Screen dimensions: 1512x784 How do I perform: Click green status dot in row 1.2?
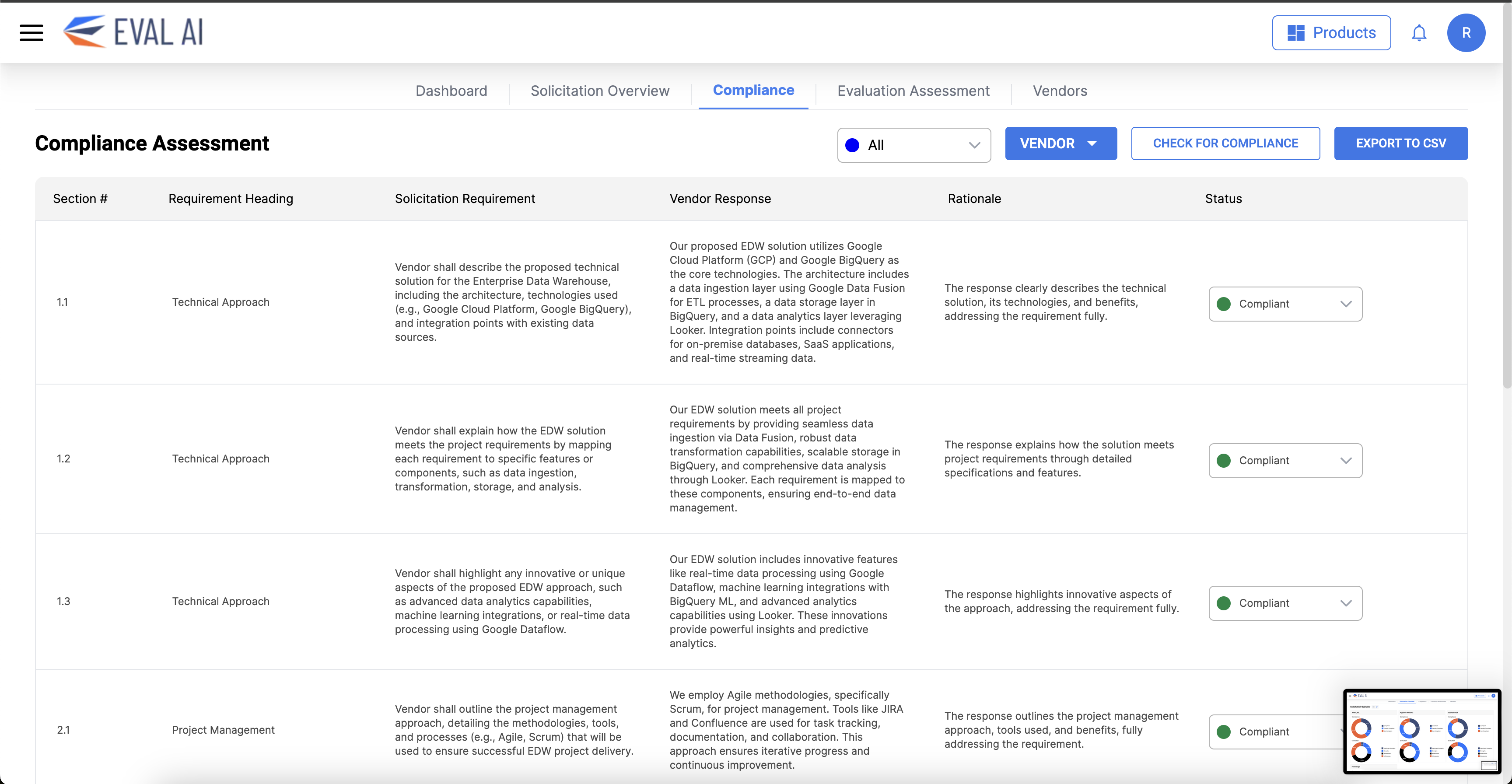(x=1224, y=461)
